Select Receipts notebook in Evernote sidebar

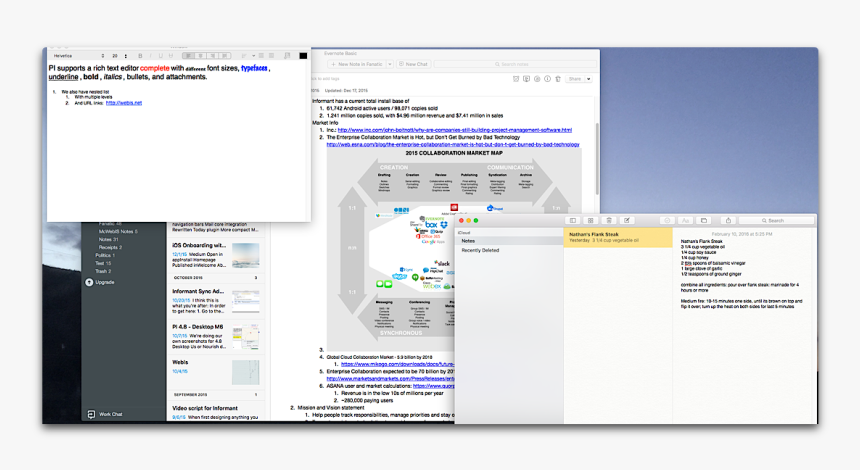110,247
